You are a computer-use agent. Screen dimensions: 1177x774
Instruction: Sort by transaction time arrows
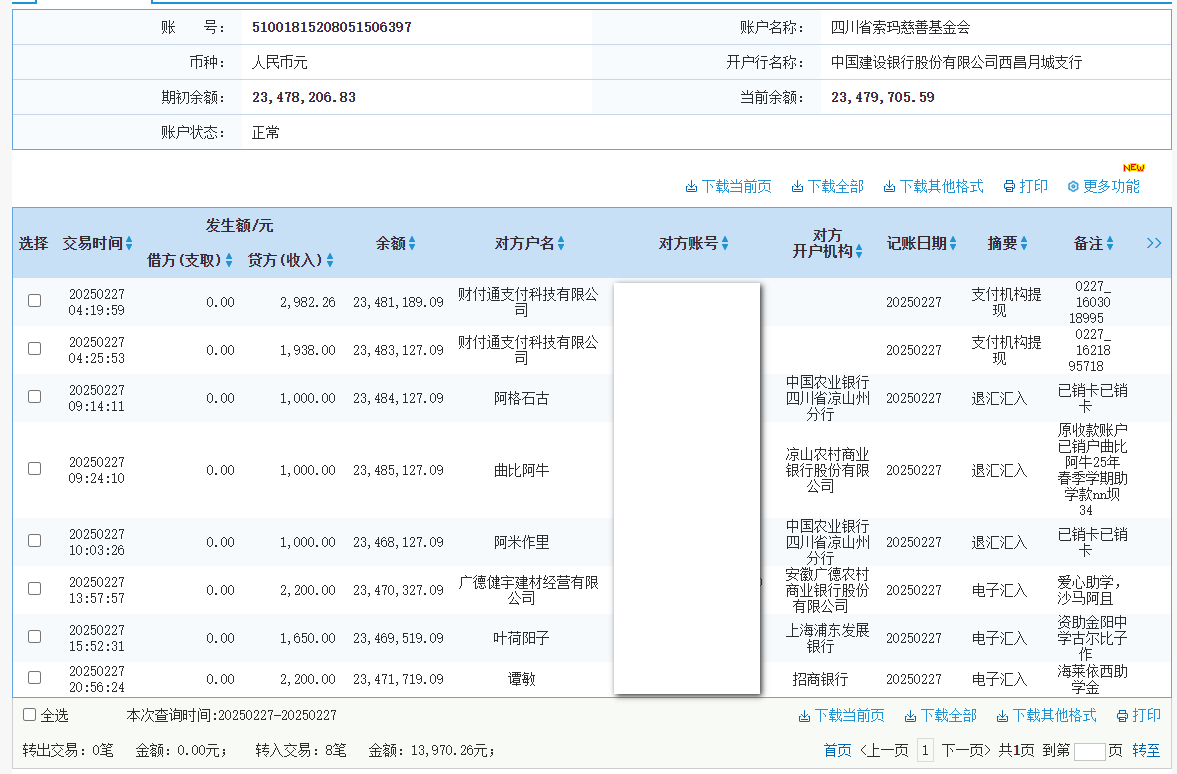point(129,243)
